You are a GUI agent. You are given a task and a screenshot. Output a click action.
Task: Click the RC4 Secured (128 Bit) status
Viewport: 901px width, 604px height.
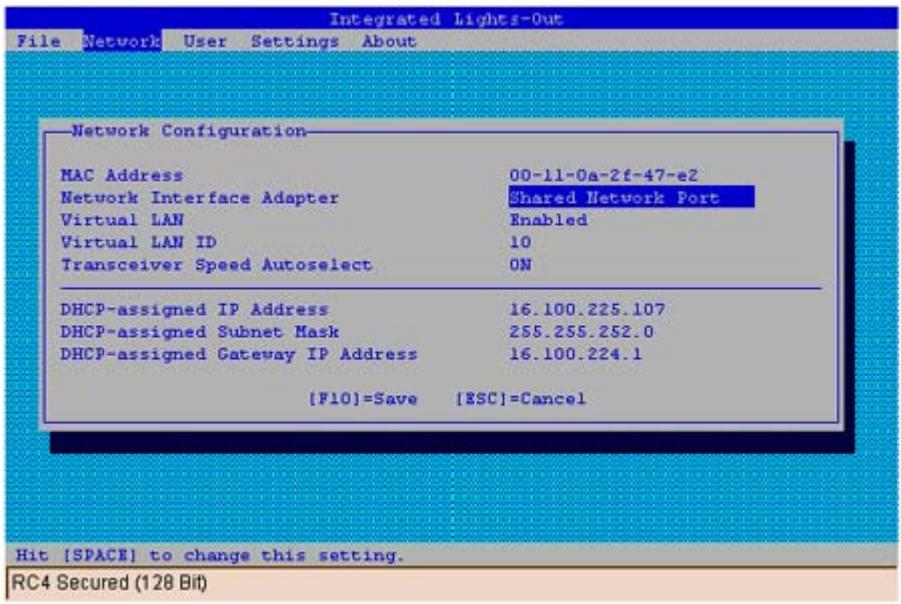point(109,582)
